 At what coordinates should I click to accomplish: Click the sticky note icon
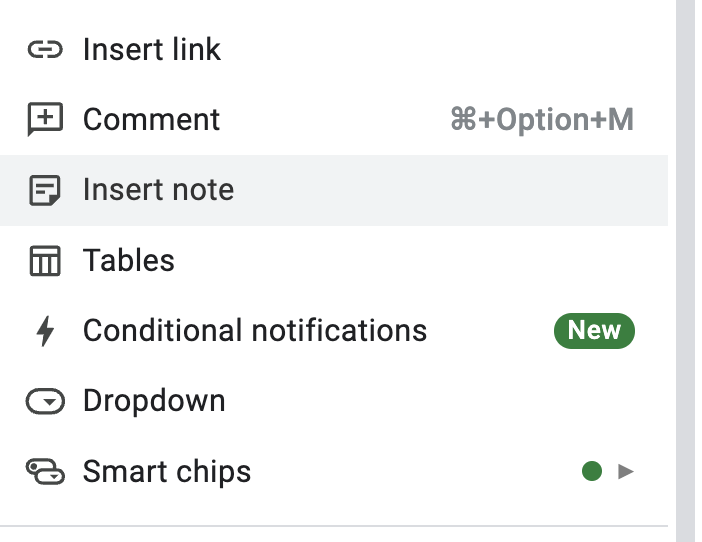click(45, 190)
